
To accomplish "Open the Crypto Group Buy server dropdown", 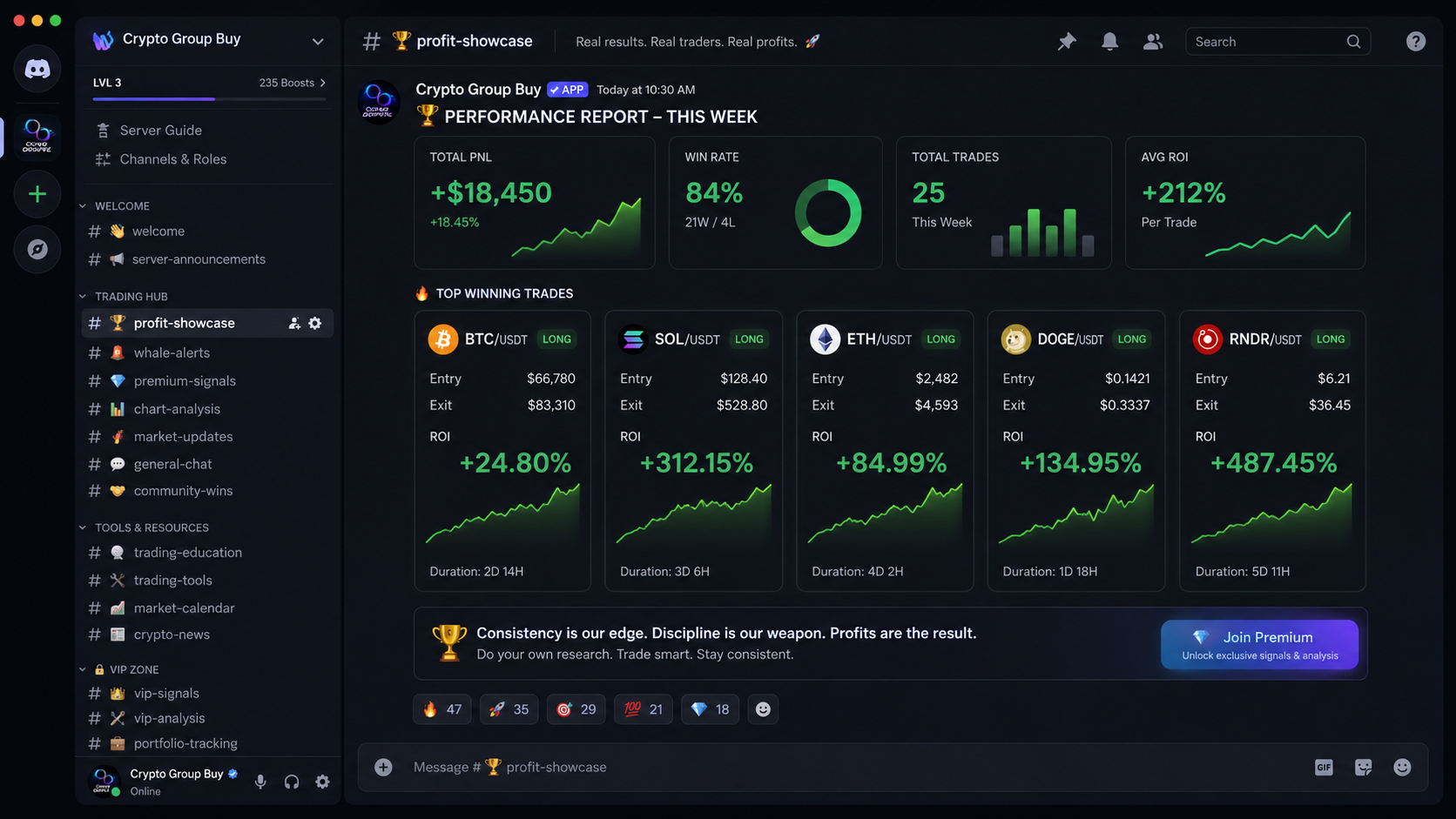I will (318, 41).
